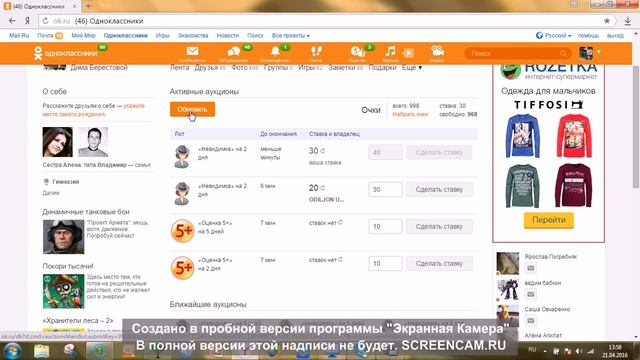Click the Odnoklassniki logo
Image resolution: width=640 pixels, height=360 pixels.
pos(65,53)
